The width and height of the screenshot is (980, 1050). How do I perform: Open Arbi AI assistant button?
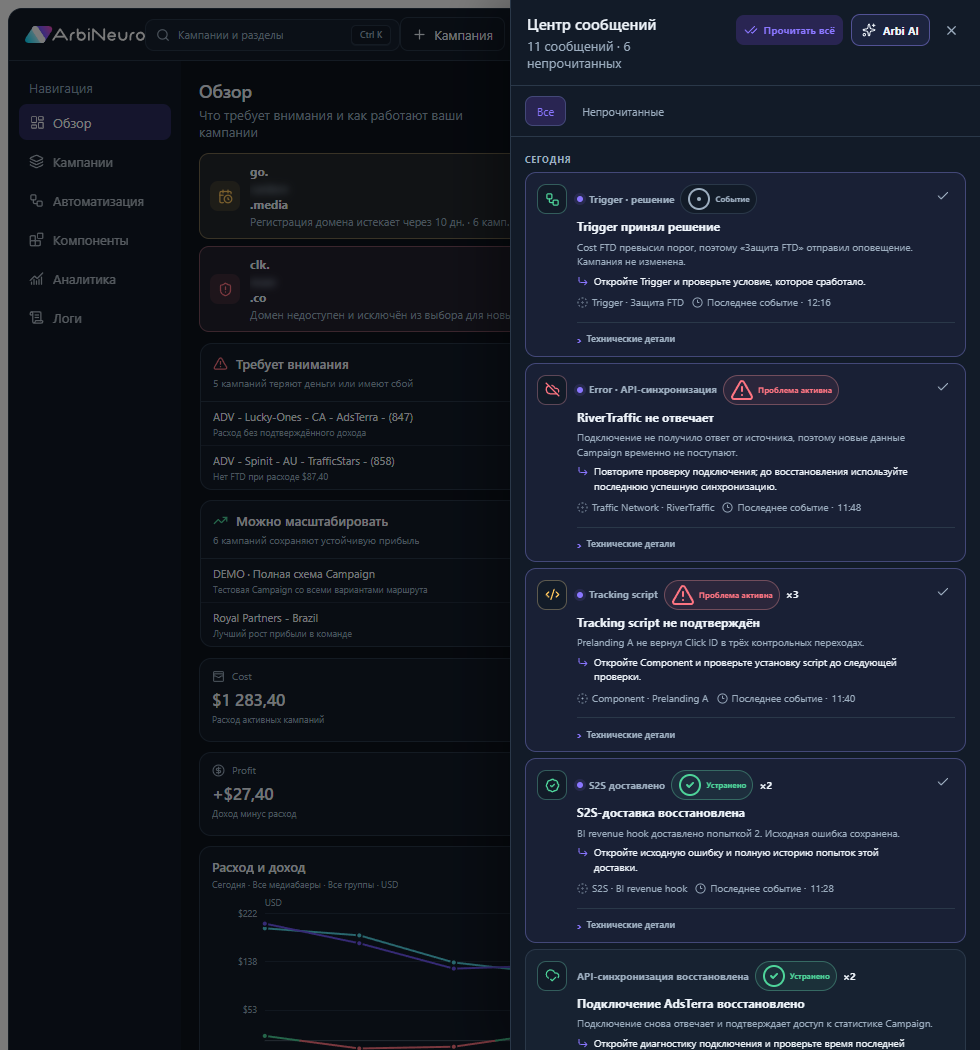tap(890, 31)
